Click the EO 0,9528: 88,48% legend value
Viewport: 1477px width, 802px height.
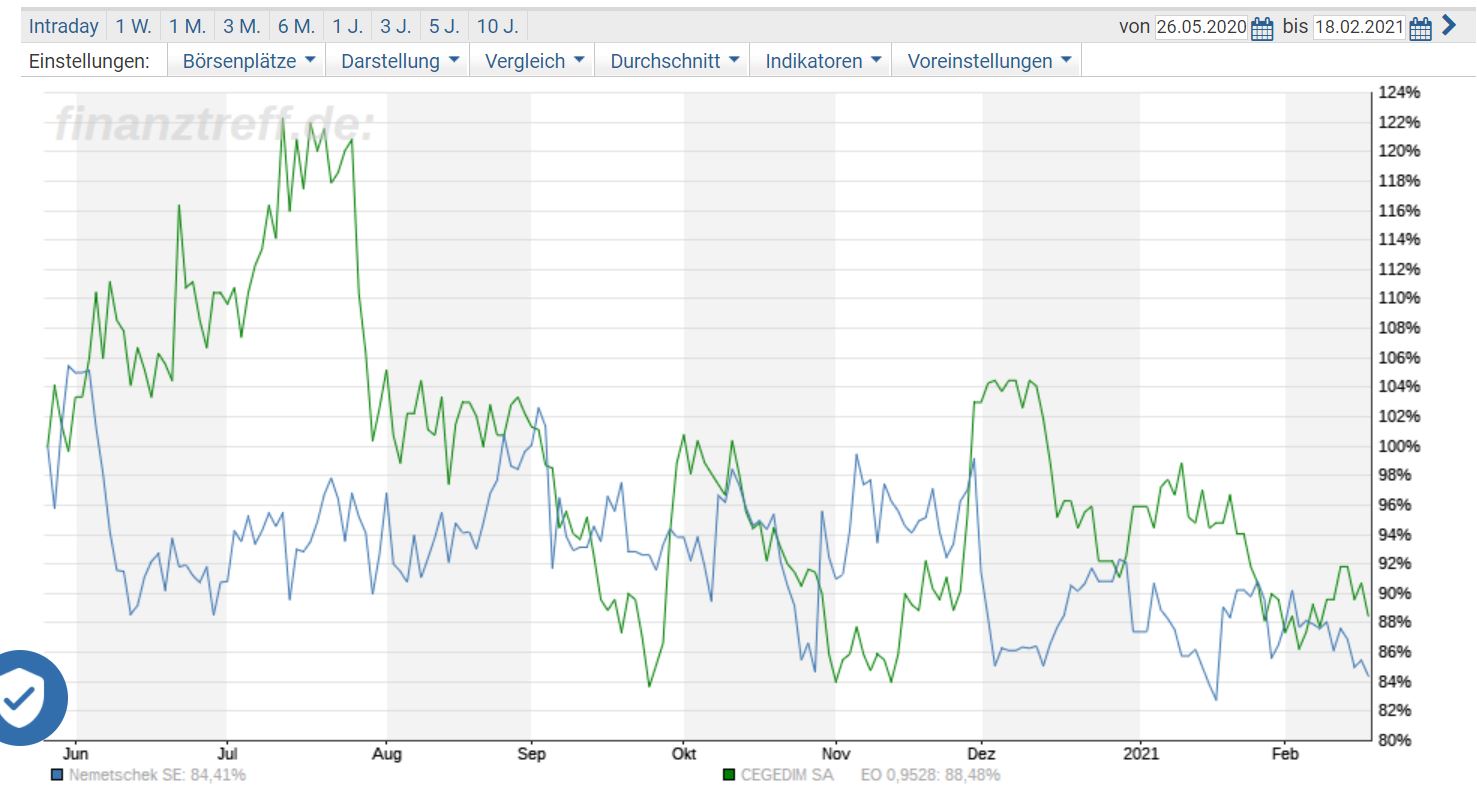click(x=930, y=775)
